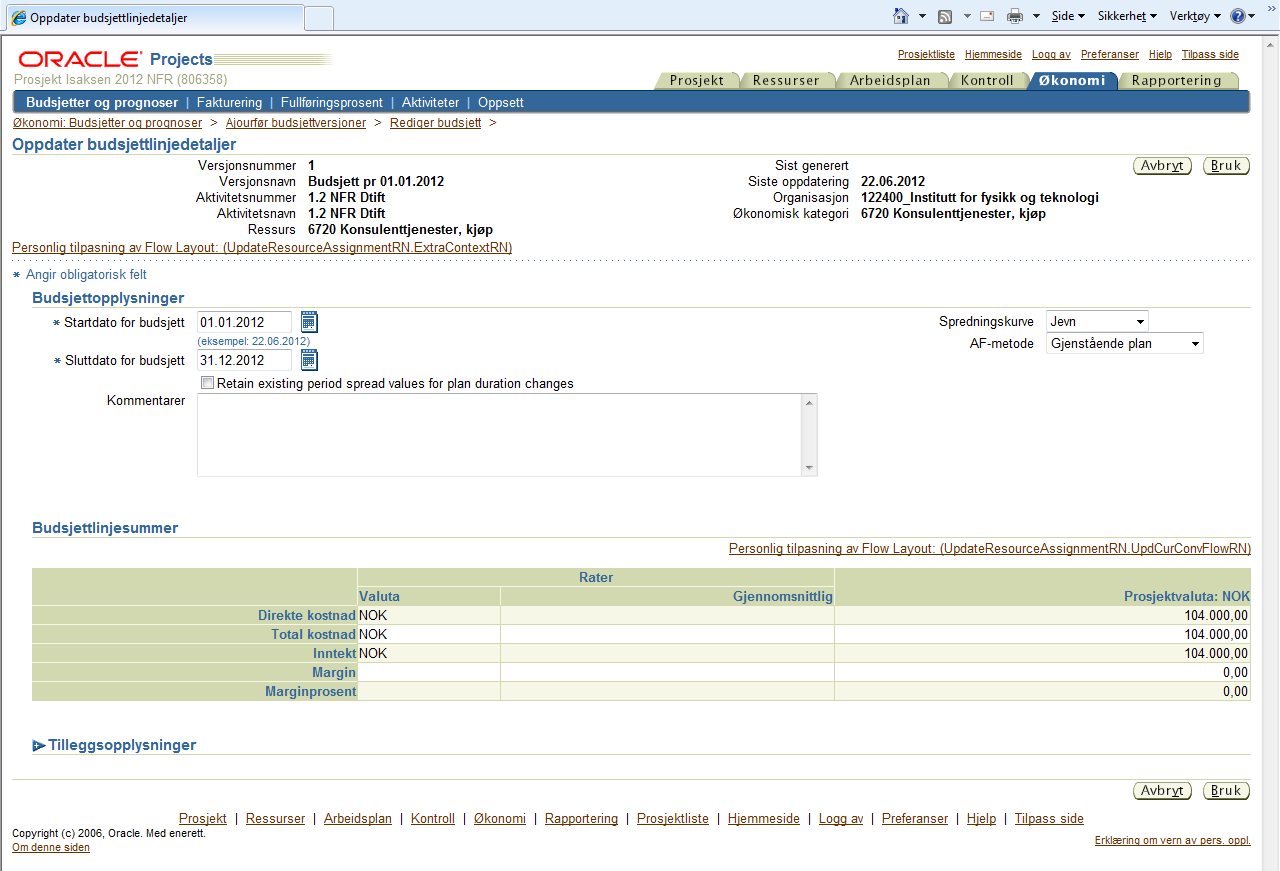
Task: Click Direkte kostnad value 104.000,00
Action: pos(1216,616)
